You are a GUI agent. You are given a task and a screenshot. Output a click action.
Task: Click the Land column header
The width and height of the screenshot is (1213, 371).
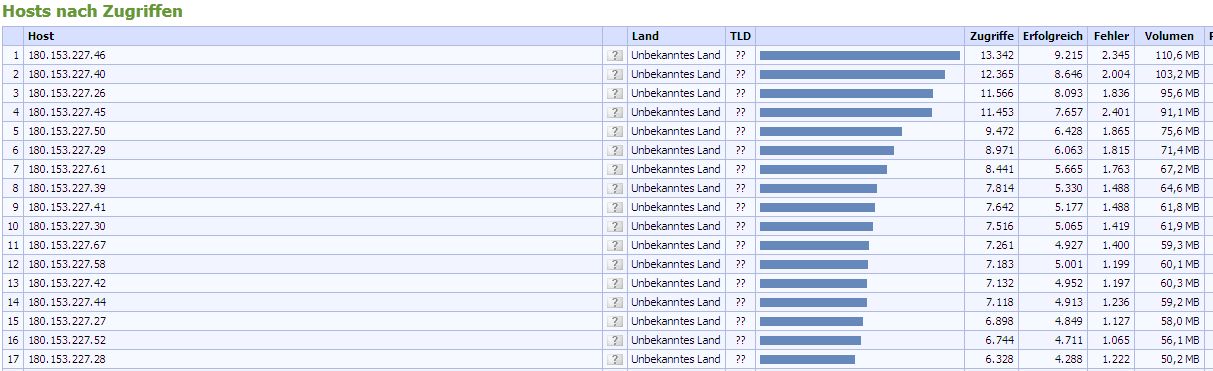[645, 36]
